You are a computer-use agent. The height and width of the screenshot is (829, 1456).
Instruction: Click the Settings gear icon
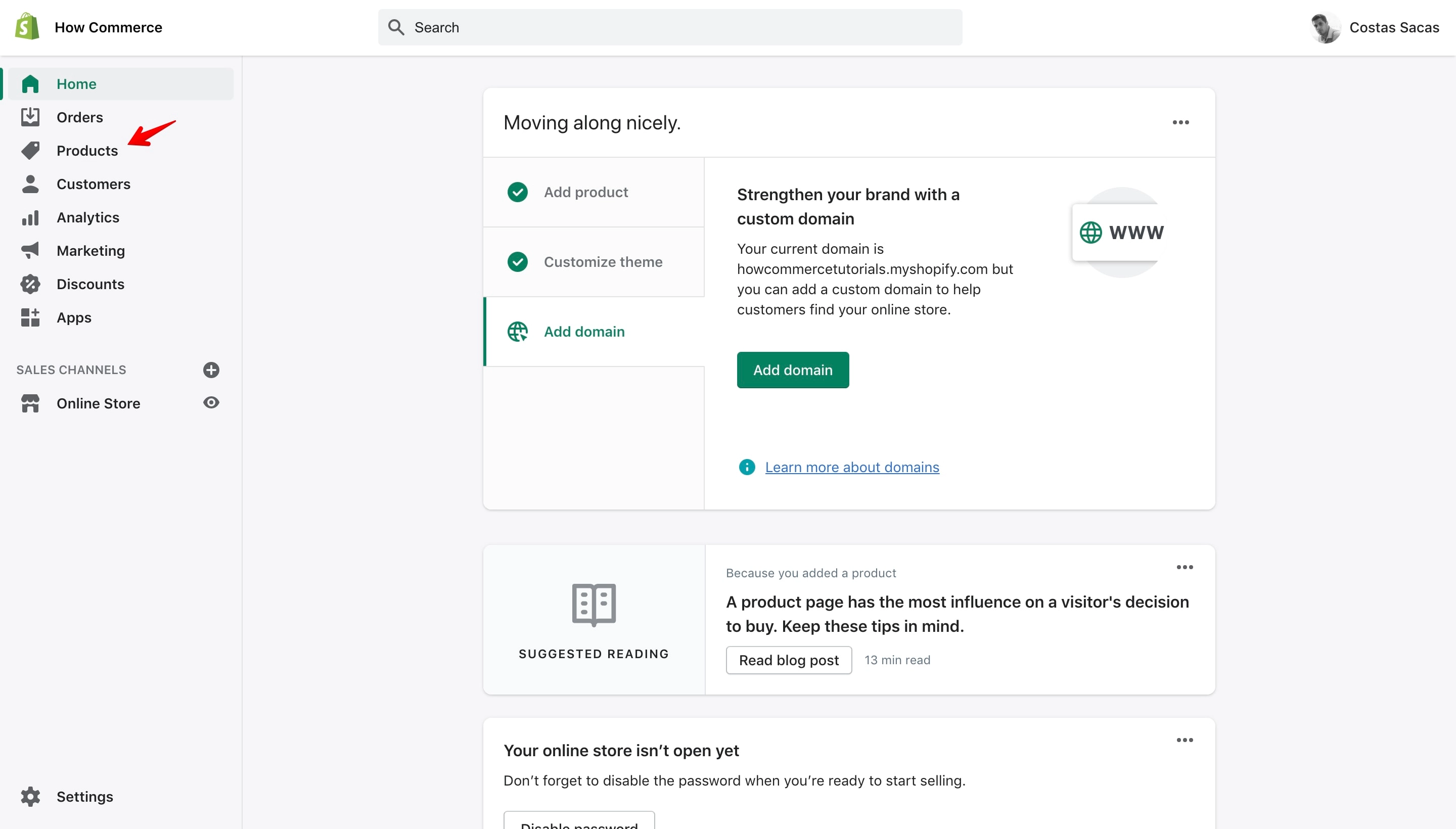(30, 797)
